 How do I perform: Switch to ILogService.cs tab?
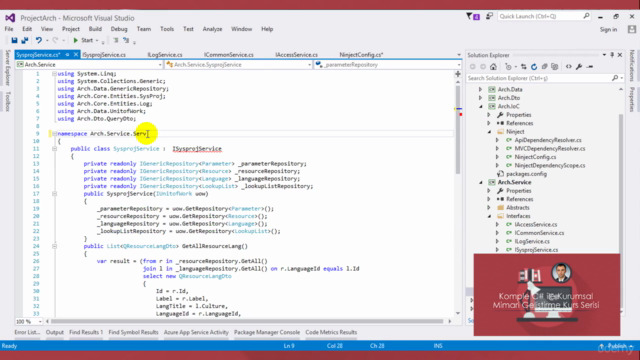point(165,55)
